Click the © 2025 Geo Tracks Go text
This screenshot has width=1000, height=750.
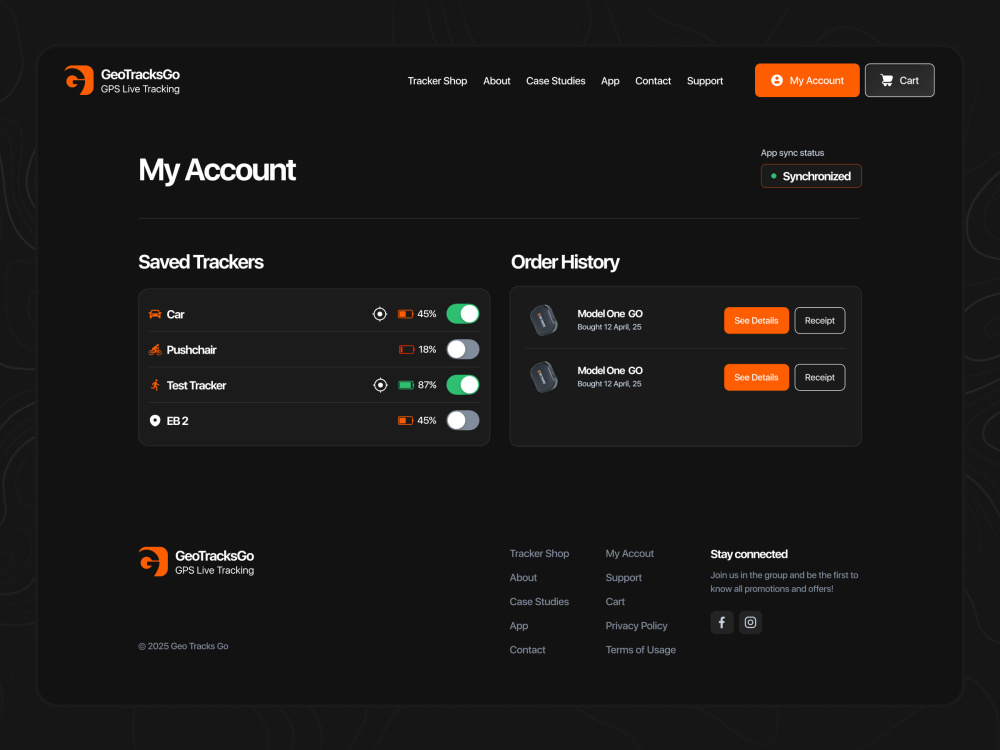(x=184, y=646)
